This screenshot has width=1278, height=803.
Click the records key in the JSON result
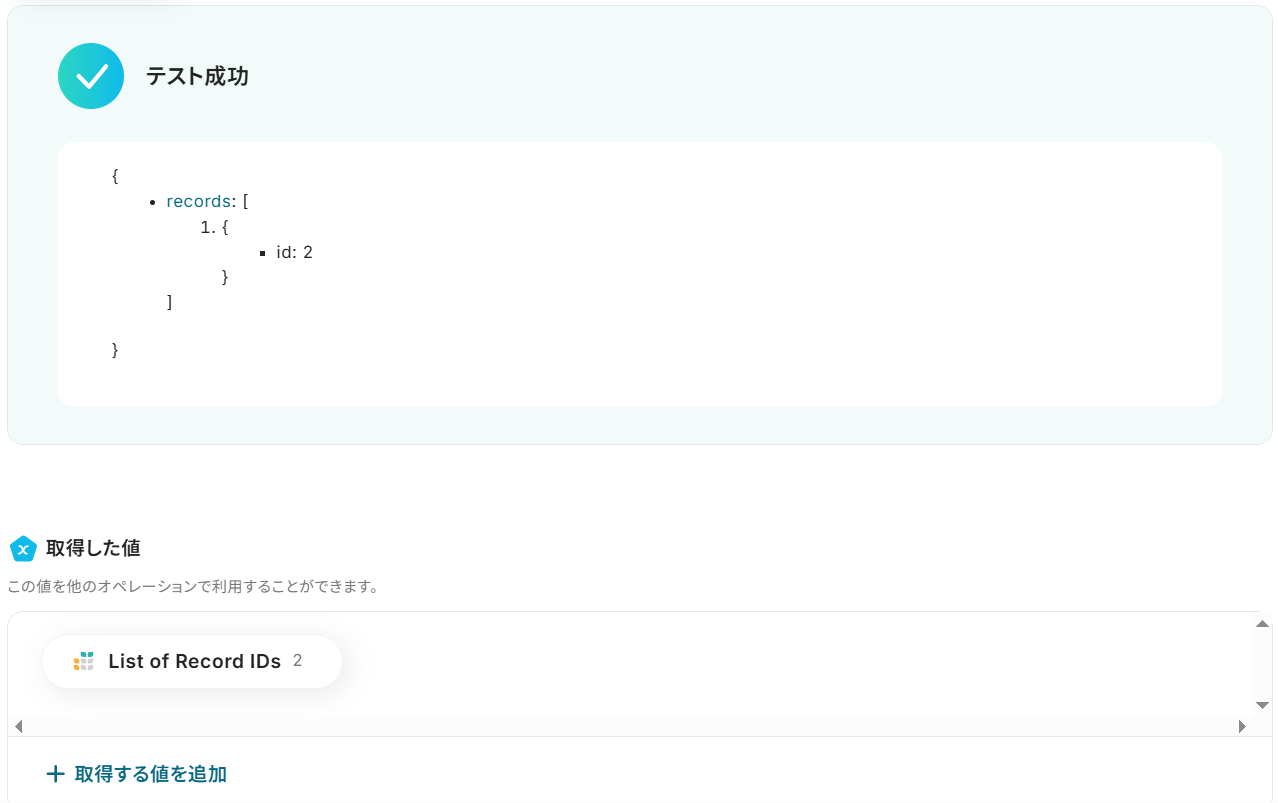(x=198, y=201)
